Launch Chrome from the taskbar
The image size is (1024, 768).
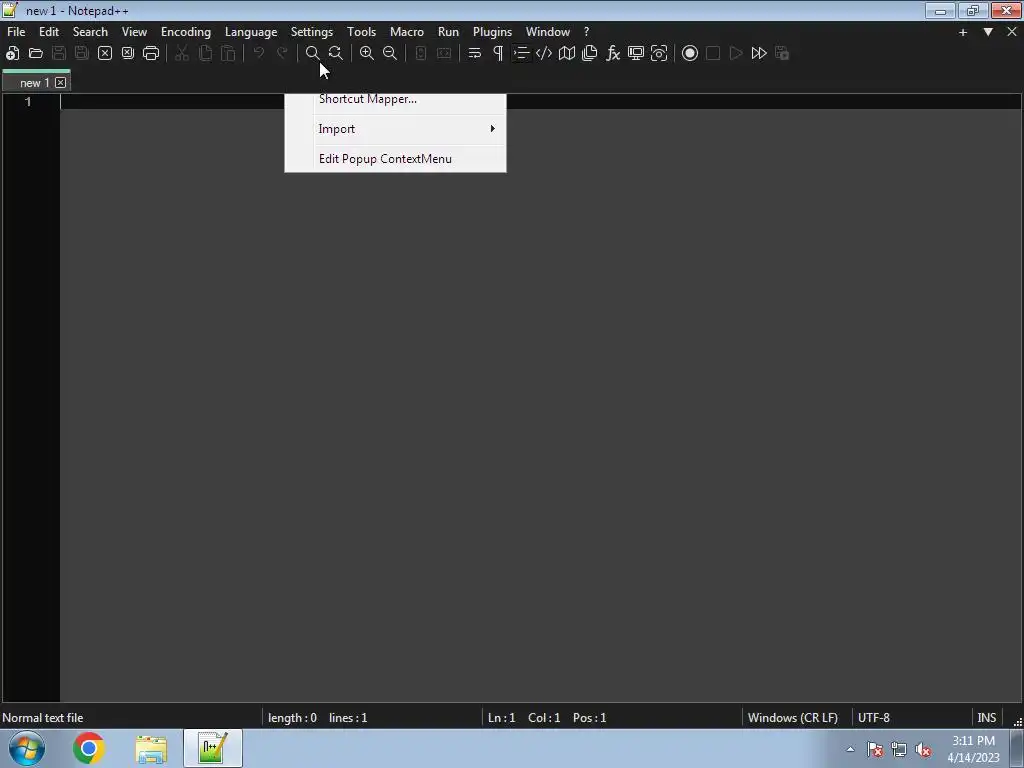89,748
